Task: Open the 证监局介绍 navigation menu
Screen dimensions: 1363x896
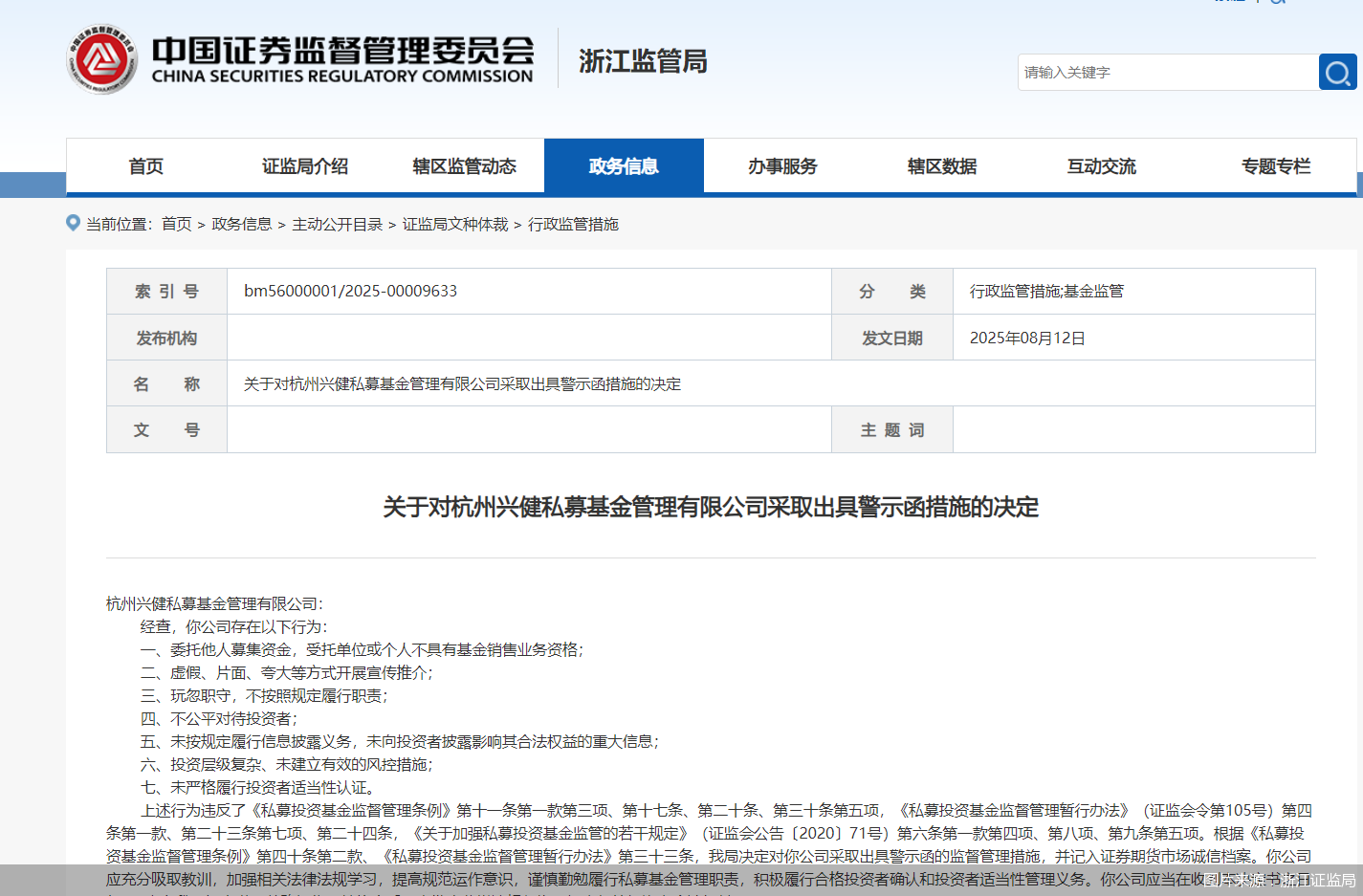Action: click(304, 165)
